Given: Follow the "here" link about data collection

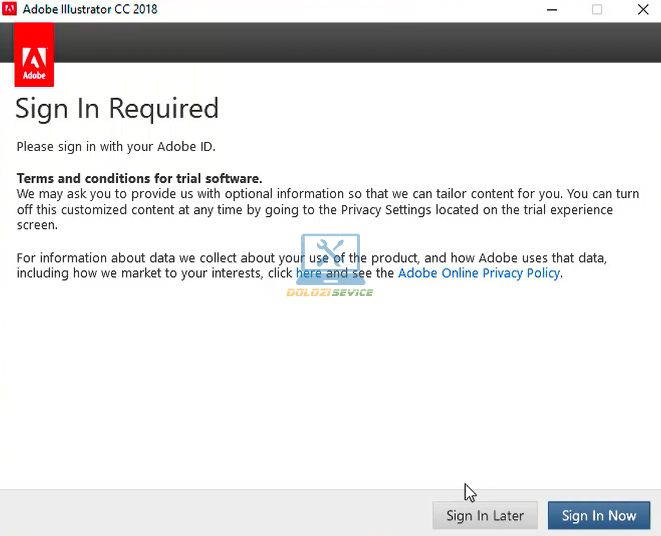Looking at the screenshot, I should click(308, 273).
